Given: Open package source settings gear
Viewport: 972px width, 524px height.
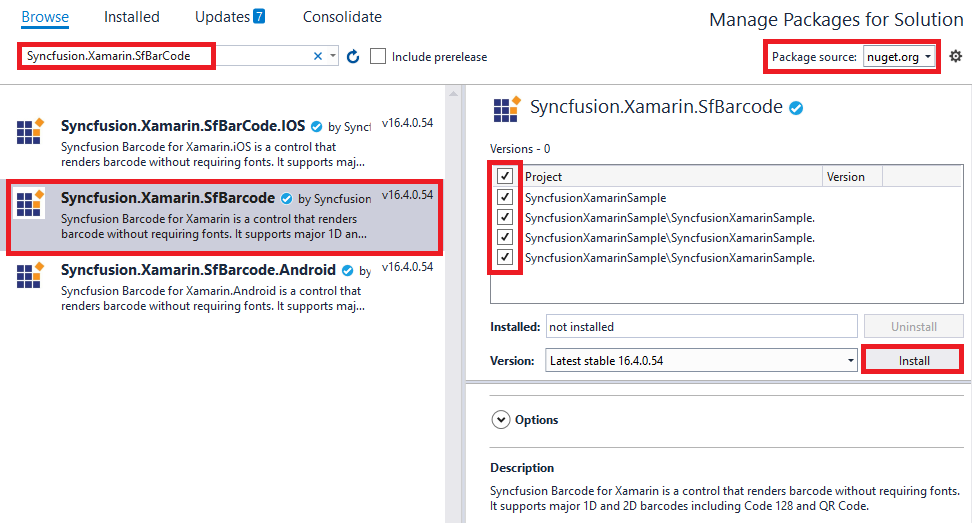Looking at the screenshot, I should [955, 56].
